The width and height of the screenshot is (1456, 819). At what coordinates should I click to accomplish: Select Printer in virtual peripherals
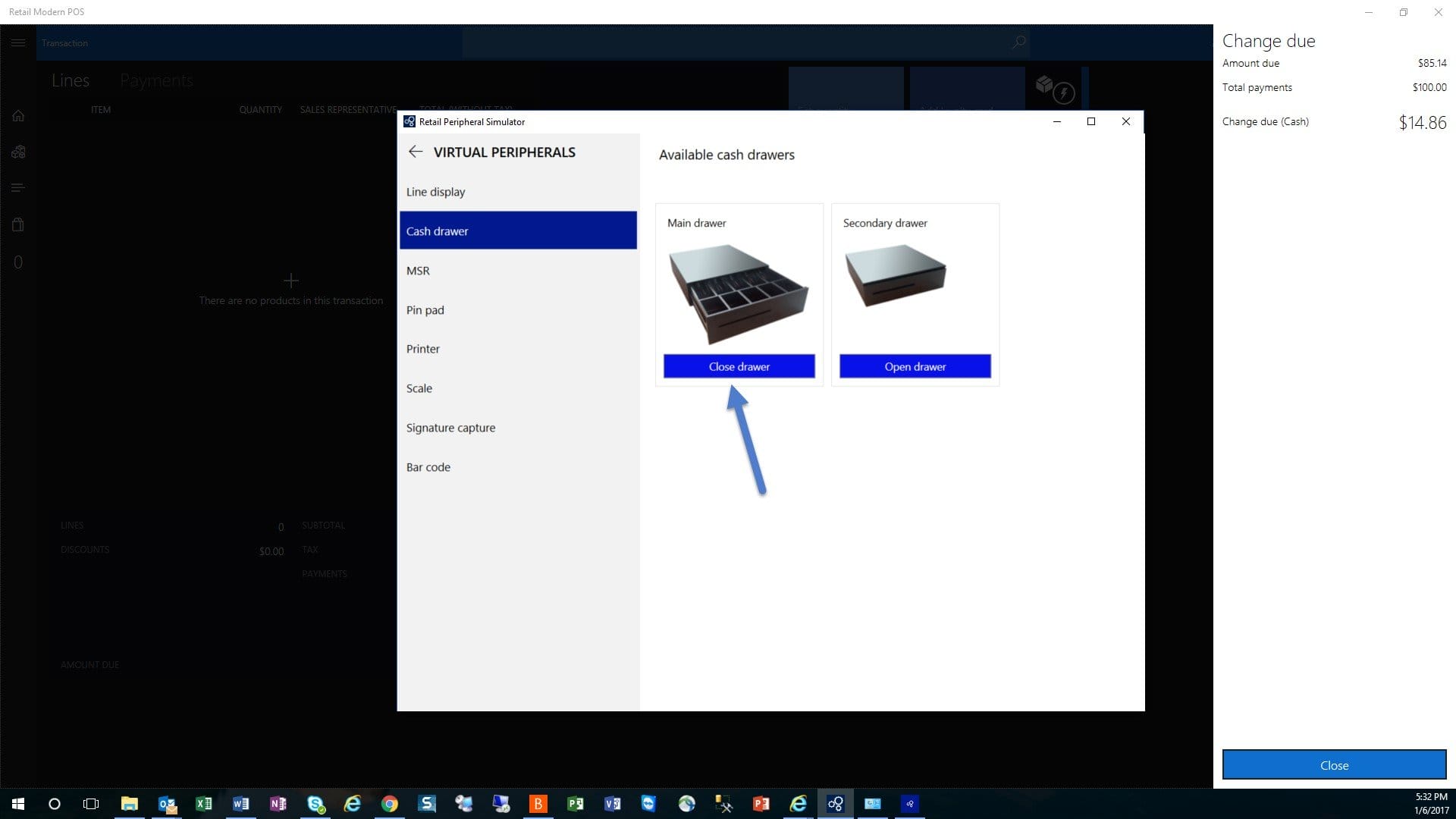tap(423, 349)
